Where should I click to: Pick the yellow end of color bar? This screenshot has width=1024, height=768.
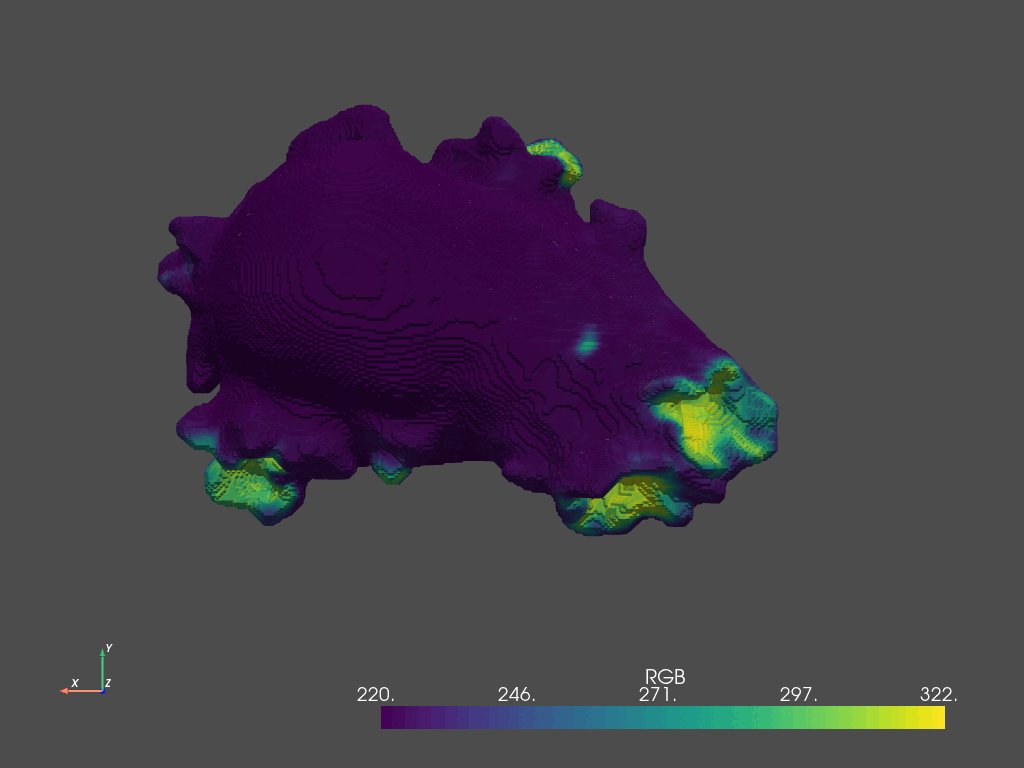point(935,717)
